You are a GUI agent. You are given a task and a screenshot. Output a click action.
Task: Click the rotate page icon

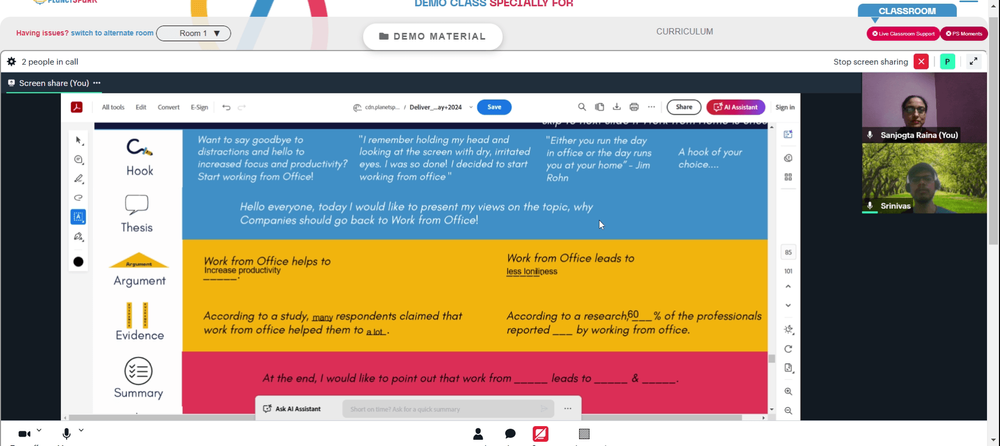pyautogui.click(x=788, y=349)
